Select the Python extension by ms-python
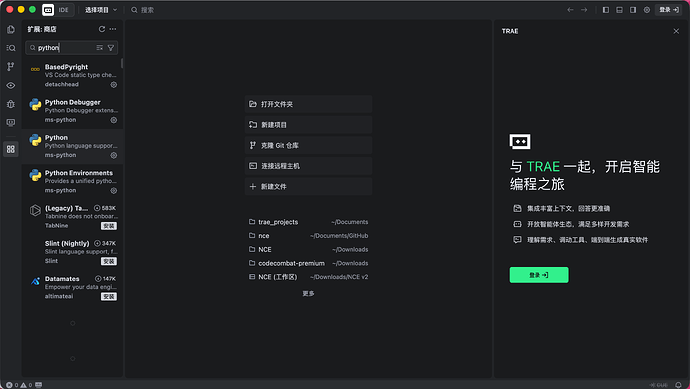The width and height of the screenshot is (690, 389). pos(73,146)
